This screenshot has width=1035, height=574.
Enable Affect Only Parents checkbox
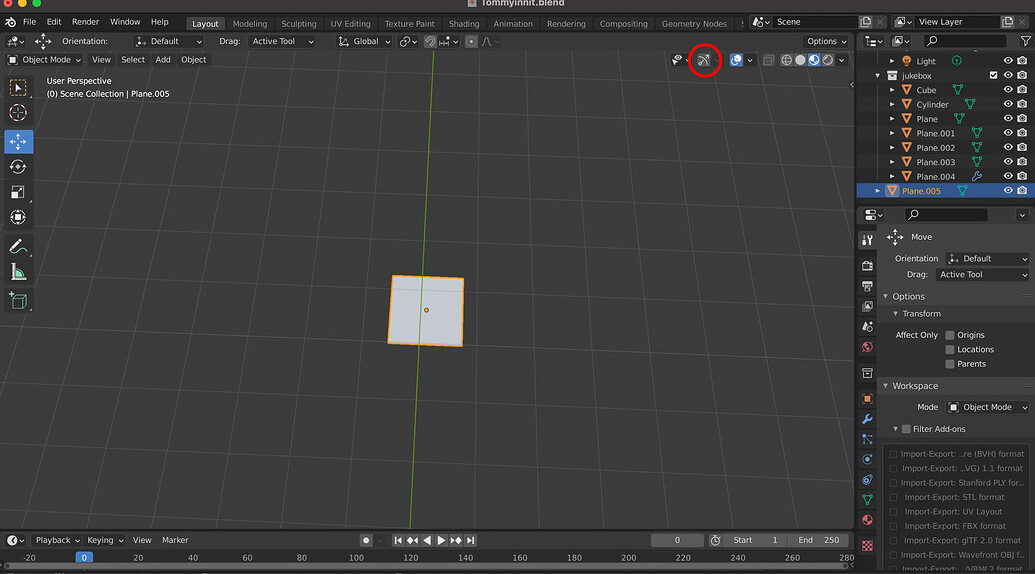950,364
